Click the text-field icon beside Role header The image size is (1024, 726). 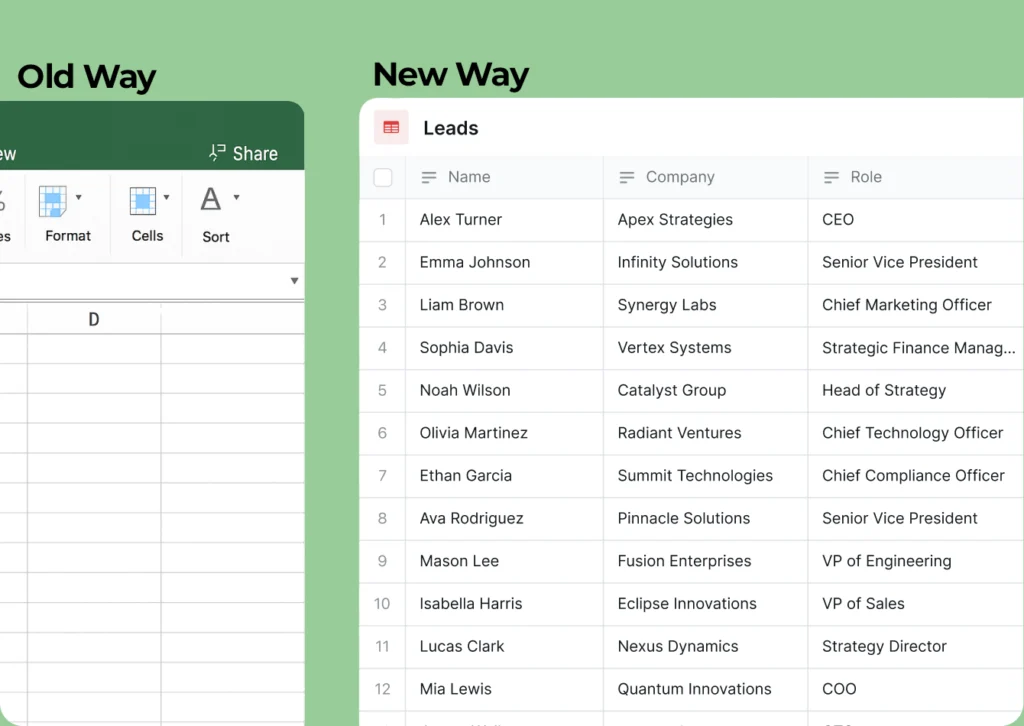[x=831, y=177]
